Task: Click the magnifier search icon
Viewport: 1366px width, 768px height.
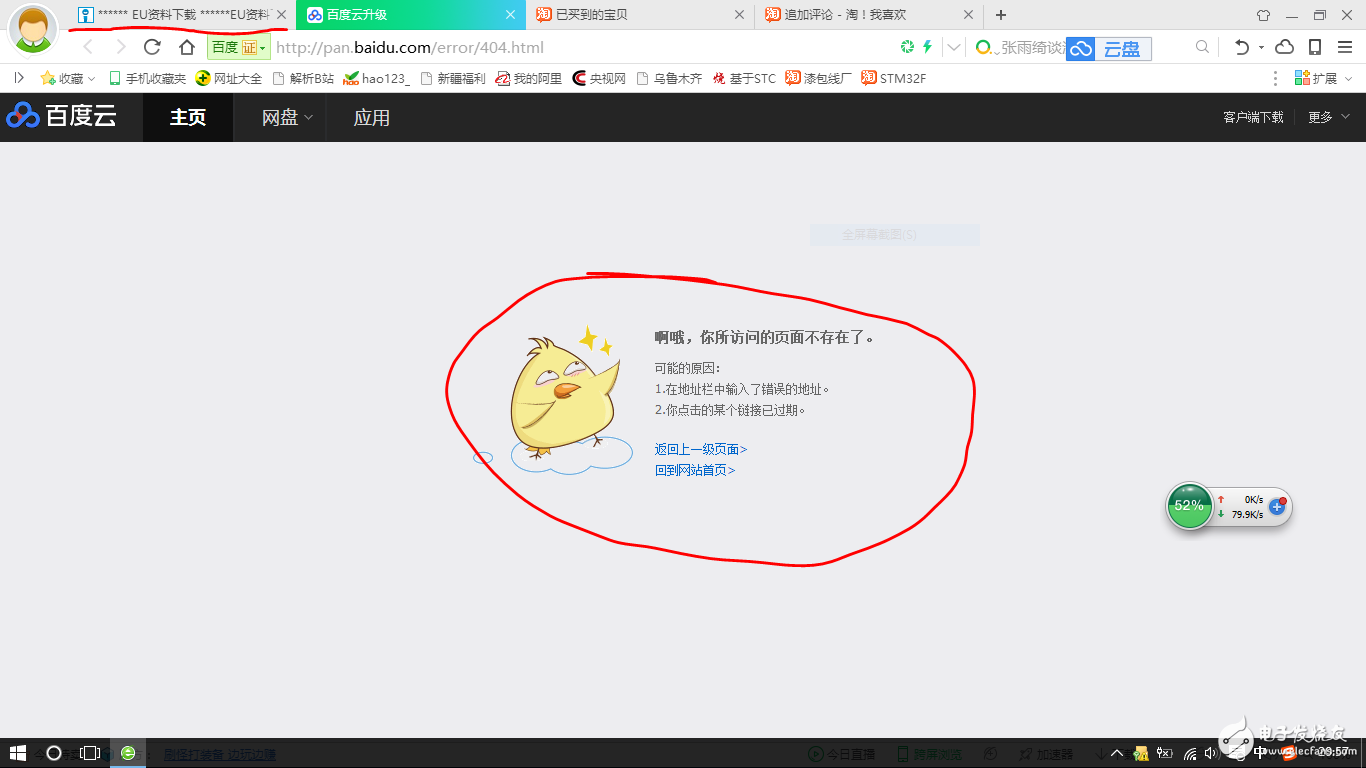Action: [x=1203, y=47]
